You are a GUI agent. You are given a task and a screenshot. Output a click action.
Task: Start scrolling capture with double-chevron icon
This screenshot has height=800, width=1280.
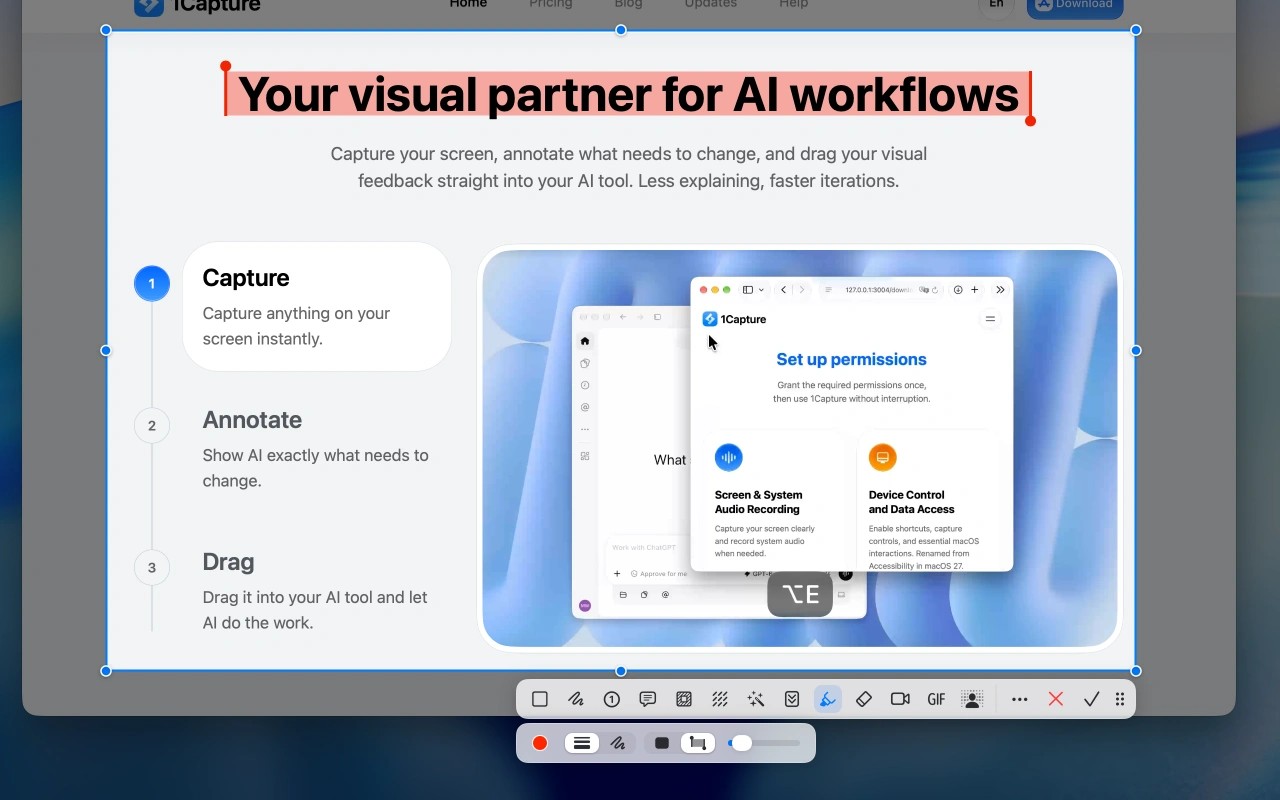click(x=792, y=699)
